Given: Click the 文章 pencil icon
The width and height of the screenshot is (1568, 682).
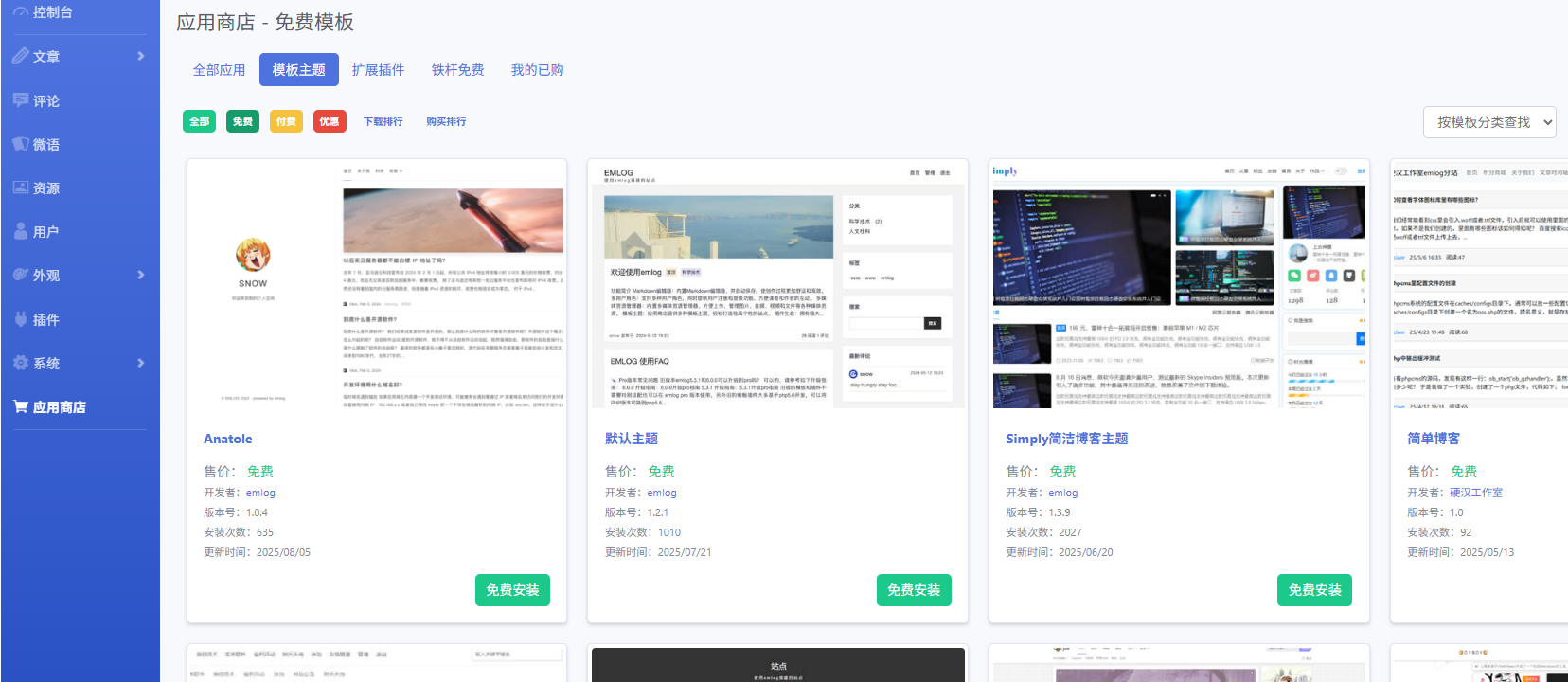Looking at the screenshot, I should point(20,56).
